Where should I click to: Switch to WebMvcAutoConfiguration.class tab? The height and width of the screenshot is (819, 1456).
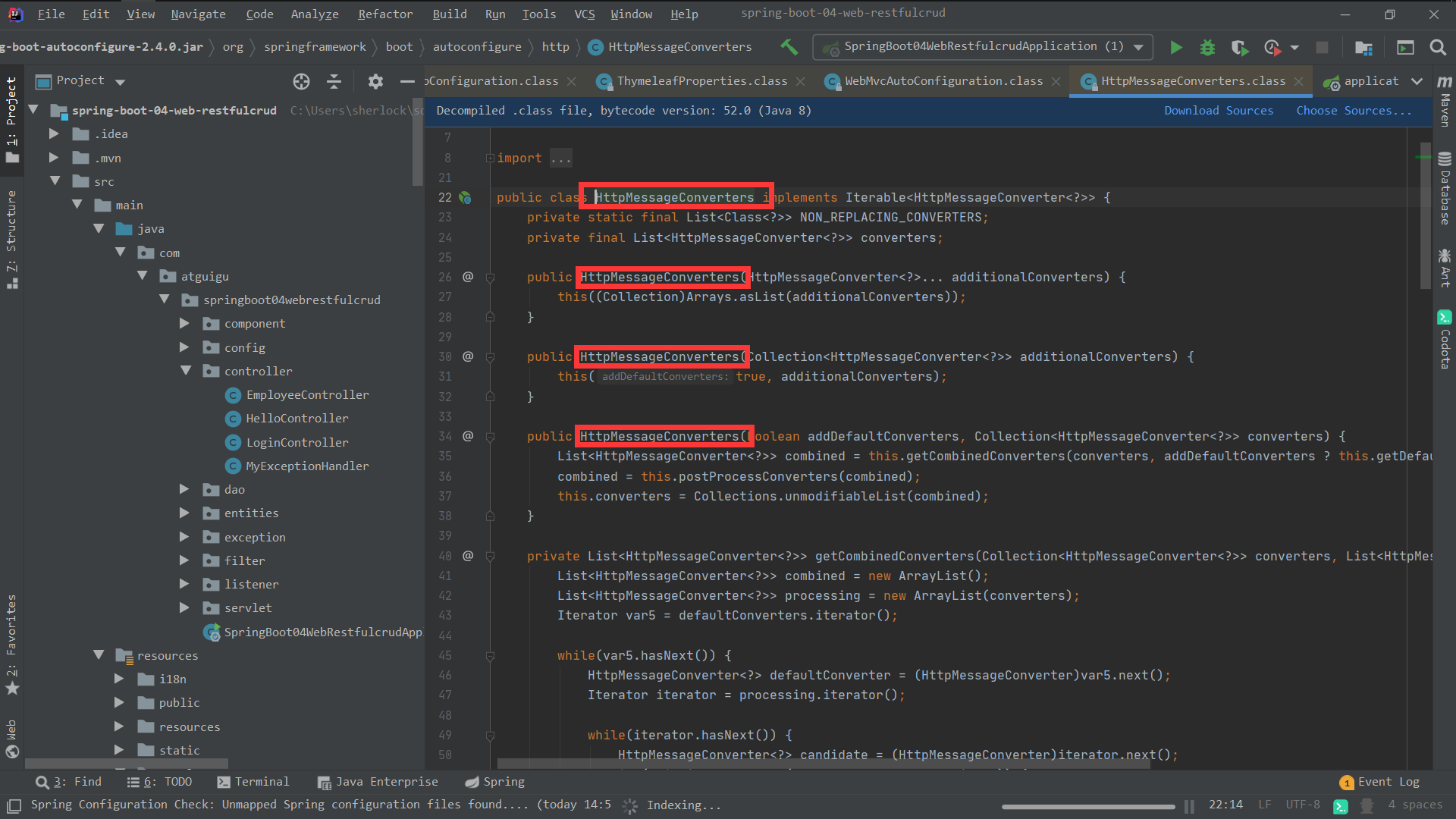(943, 81)
